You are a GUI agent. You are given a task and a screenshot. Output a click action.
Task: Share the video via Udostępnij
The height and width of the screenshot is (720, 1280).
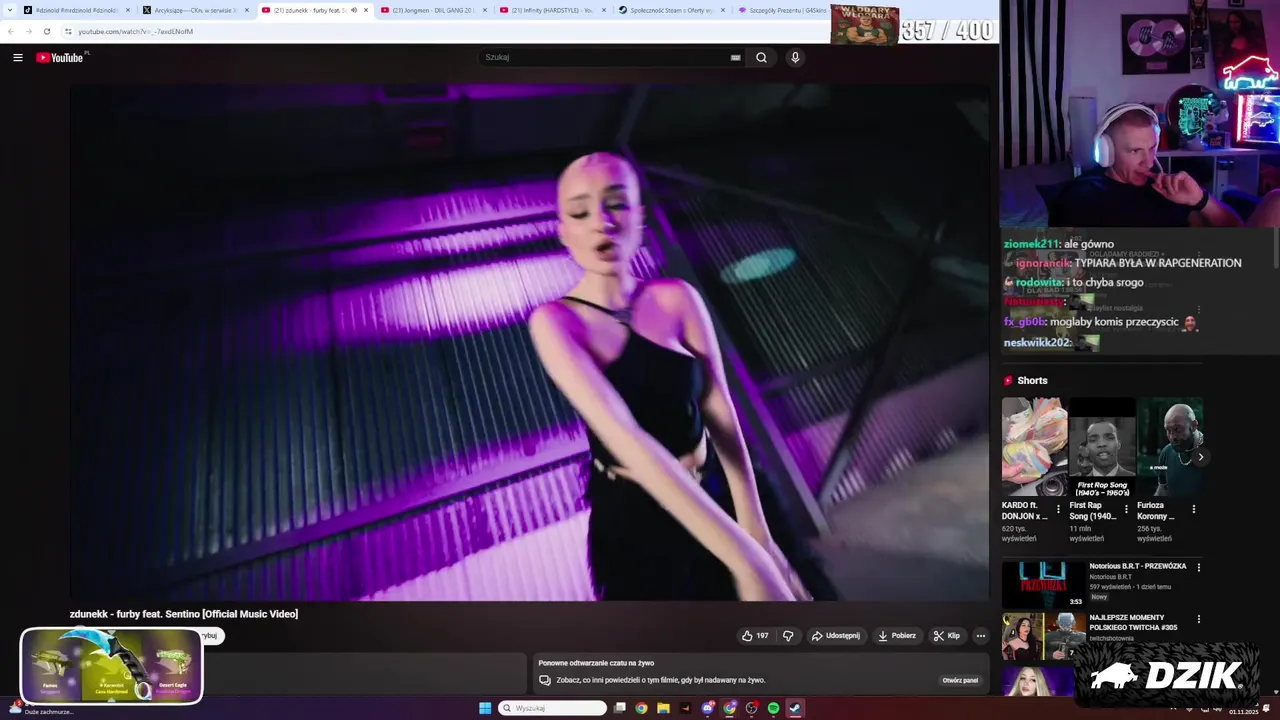pos(836,636)
